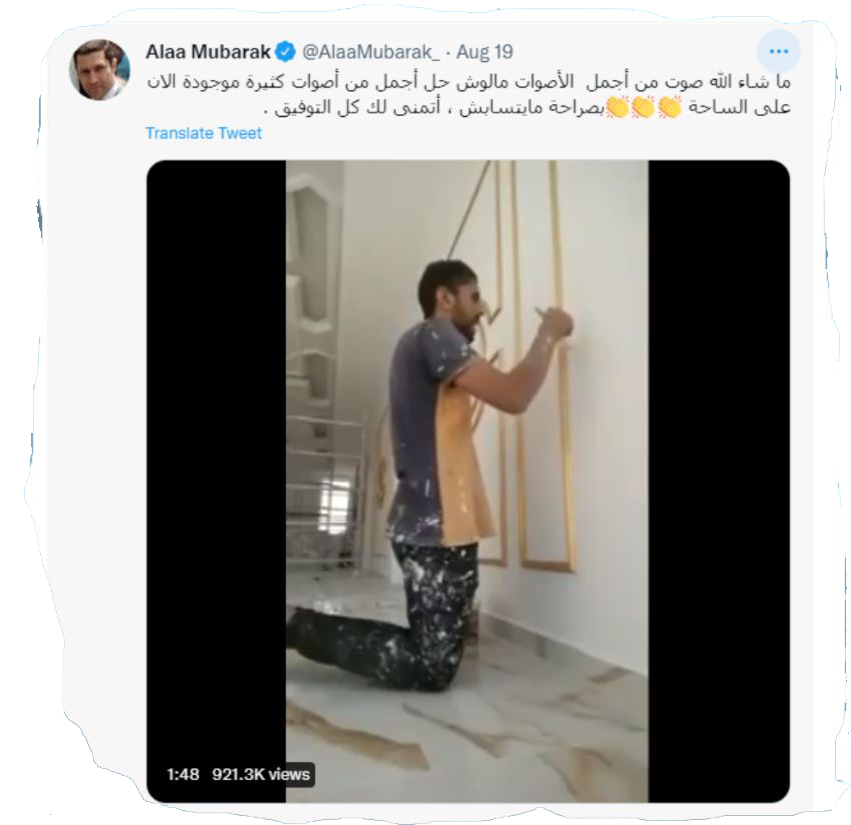
Task: Click the left black bar of video
Action: [x=216, y=481]
